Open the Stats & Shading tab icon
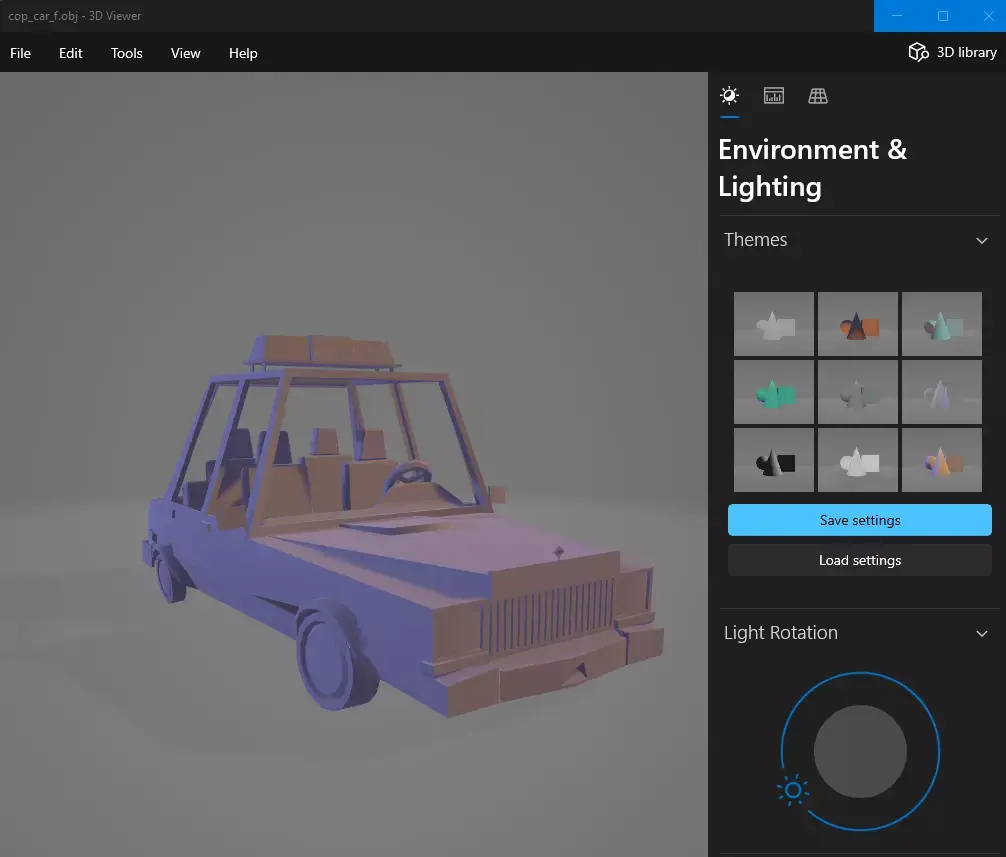This screenshot has width=1006, height=857. [x=774, y=96]
